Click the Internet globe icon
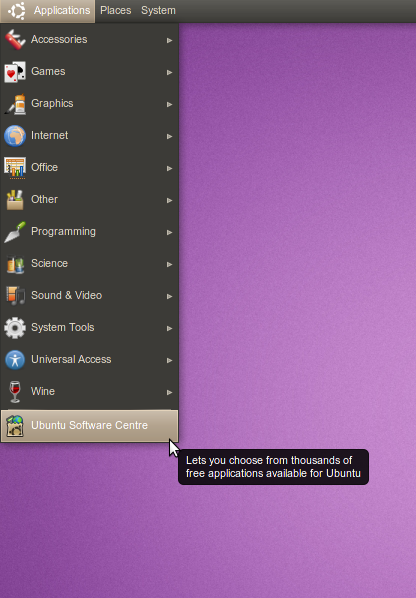Image resolution: width=416 pixels, height=598 pixels. pyautogui.click(x=15, y=135)
